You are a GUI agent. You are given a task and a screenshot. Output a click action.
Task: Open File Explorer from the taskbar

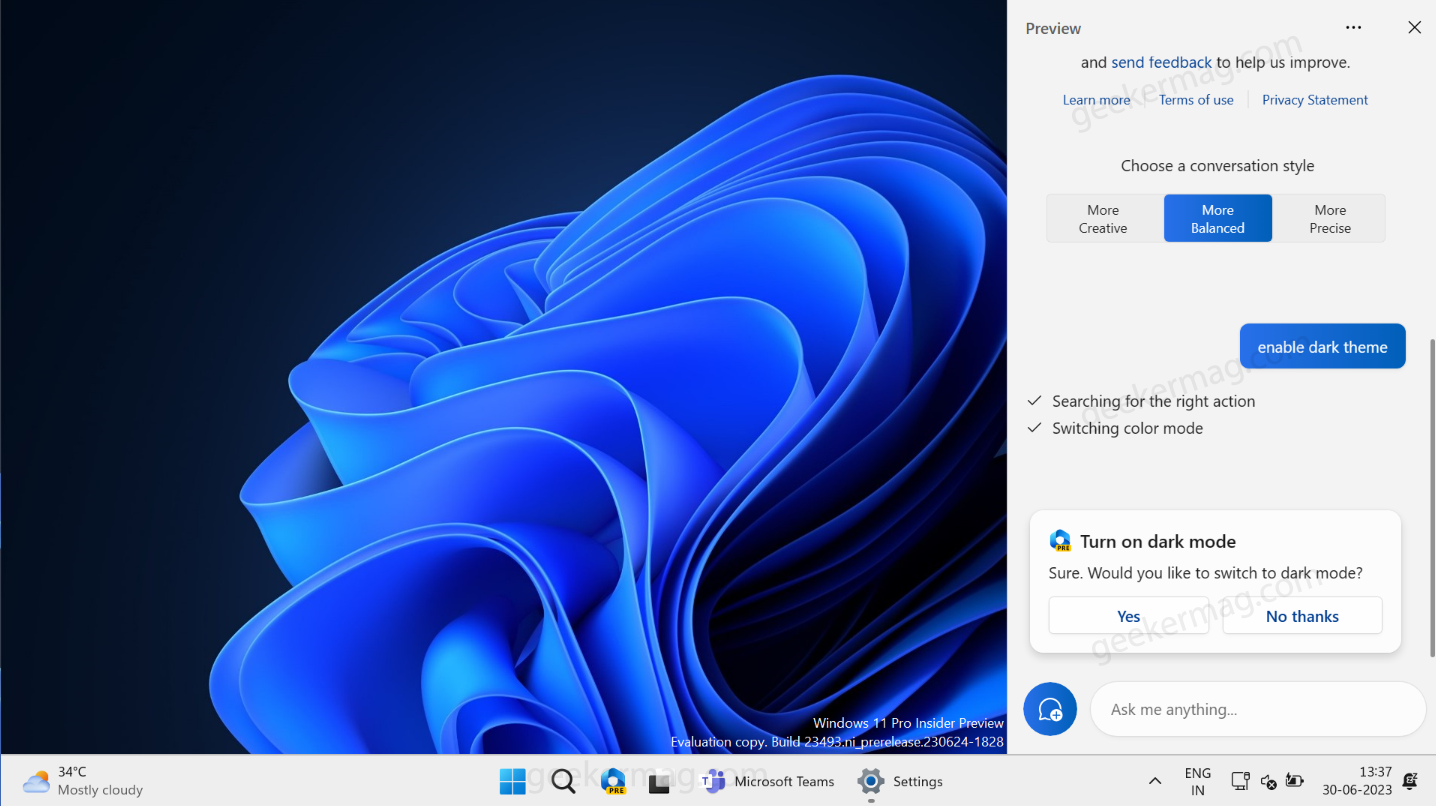point(660,781)
